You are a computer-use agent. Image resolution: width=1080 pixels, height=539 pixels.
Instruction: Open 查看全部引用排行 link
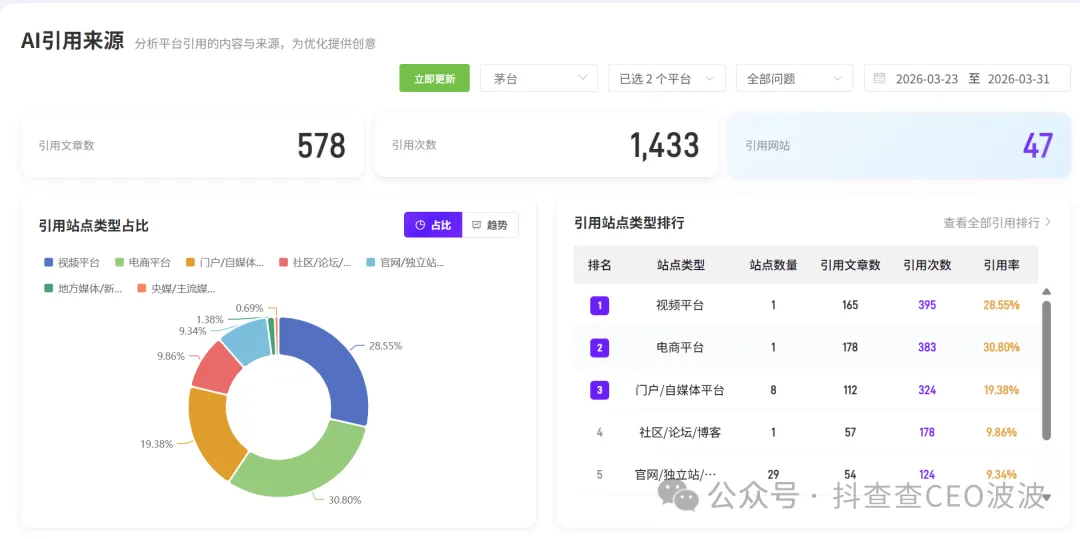(x=997, y=222)
